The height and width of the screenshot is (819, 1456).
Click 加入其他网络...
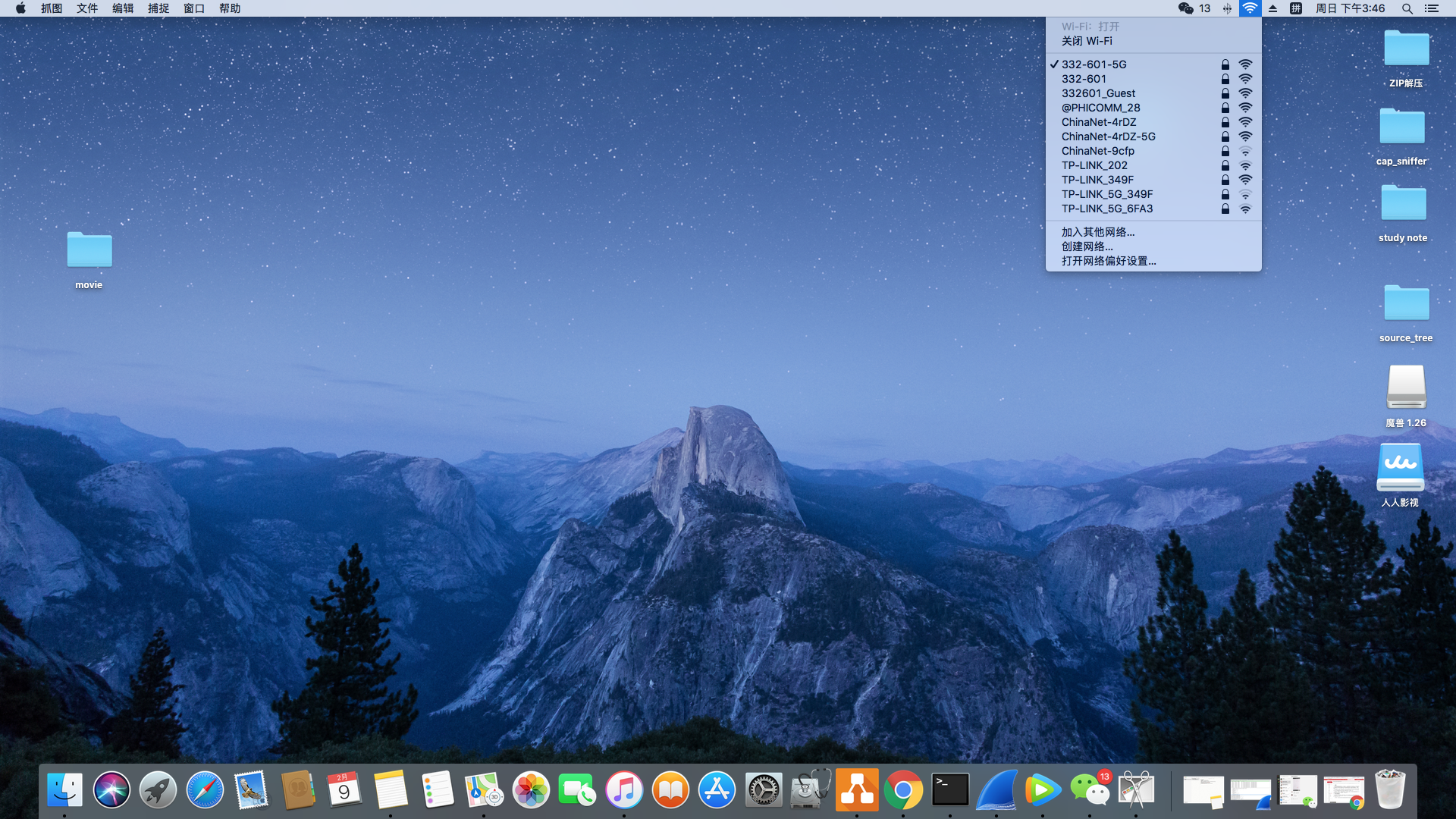pyautogui.click(x=1098, y=232)
